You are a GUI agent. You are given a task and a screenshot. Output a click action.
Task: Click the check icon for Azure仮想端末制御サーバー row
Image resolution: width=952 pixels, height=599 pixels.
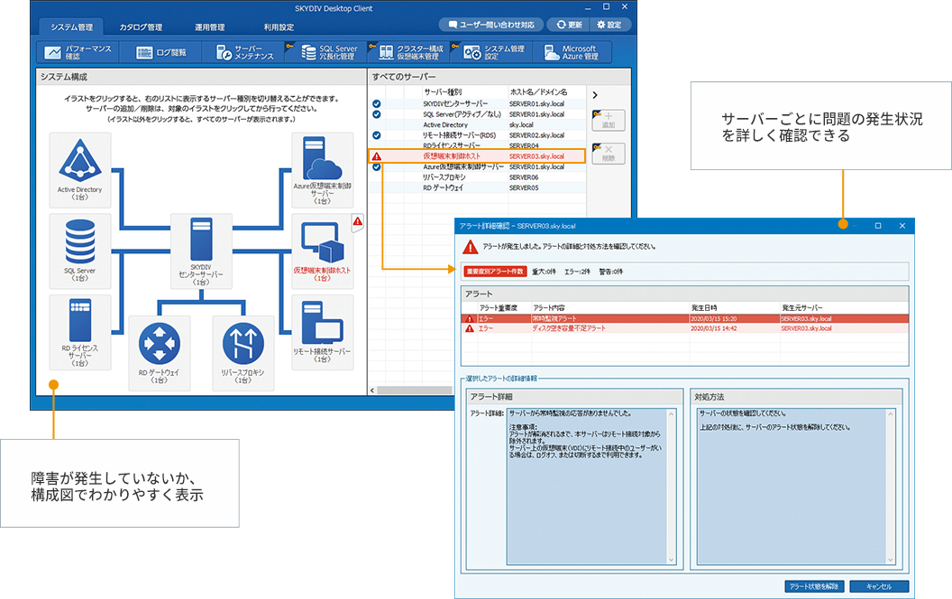[376, 167]
